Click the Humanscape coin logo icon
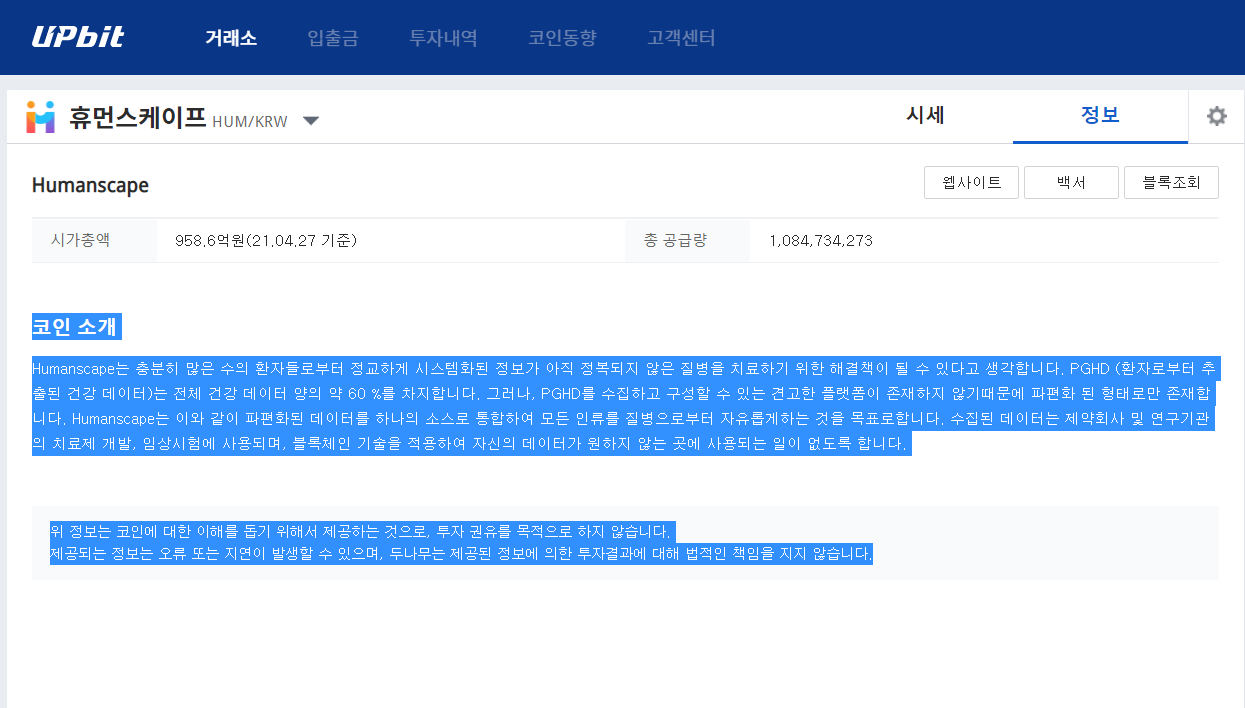1245x708 pixels. point(41,117)
